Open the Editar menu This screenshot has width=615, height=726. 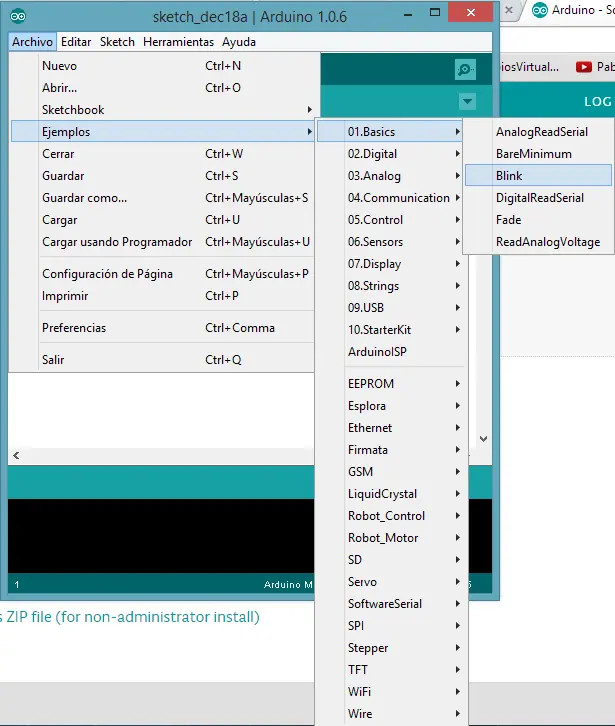(76, 42)
